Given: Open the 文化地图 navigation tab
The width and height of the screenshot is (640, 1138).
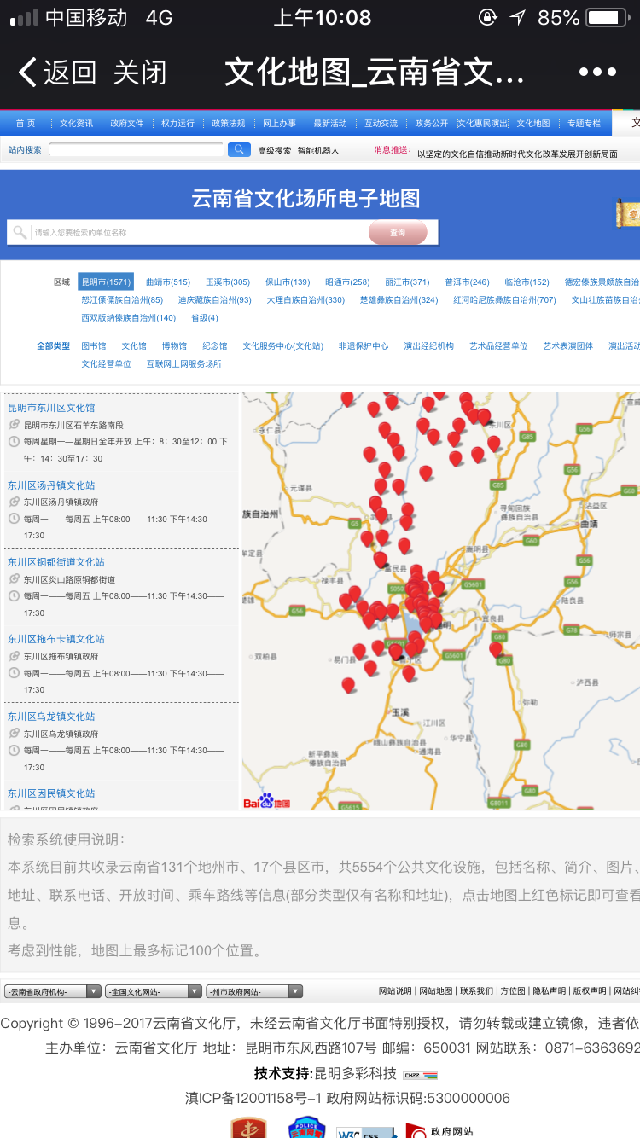Looking at the screenshot, I should click(x=533, y=123).
